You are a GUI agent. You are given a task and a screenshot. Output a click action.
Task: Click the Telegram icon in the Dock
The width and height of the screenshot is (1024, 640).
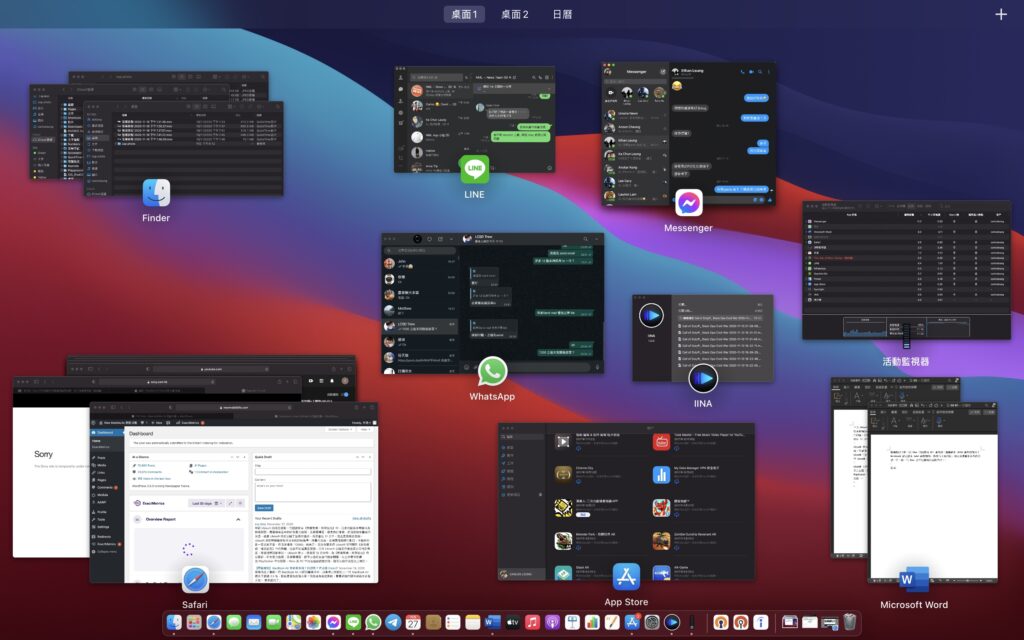(393, 622)
